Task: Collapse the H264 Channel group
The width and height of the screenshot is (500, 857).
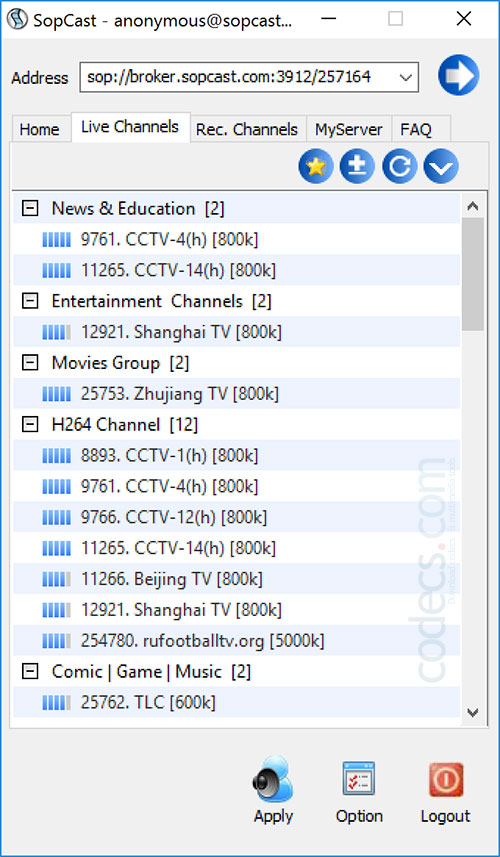Action: click(x=31, y=424)
